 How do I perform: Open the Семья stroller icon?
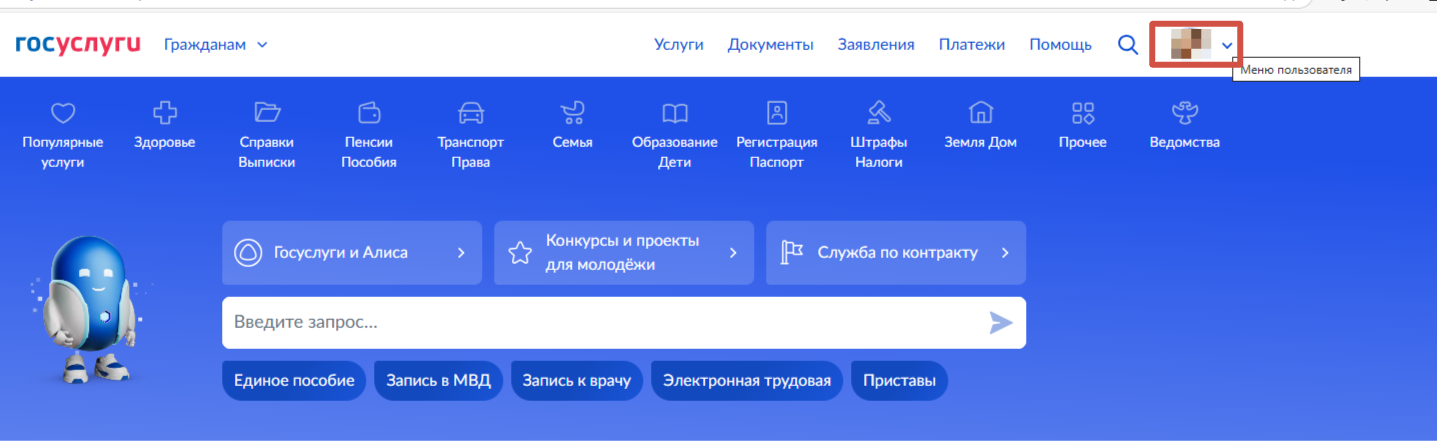tap(572, 112)
